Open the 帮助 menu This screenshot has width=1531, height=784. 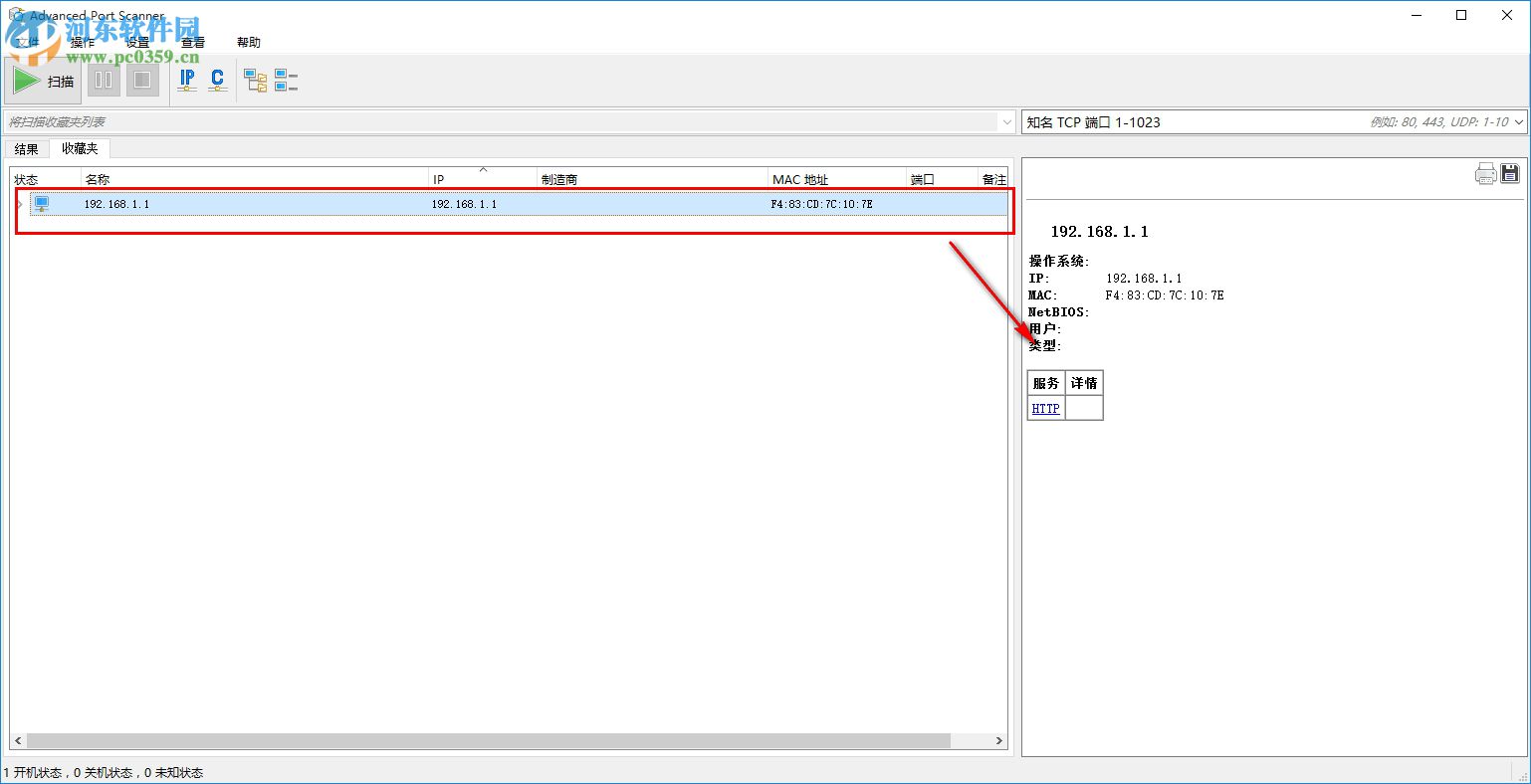coord(248,42)
